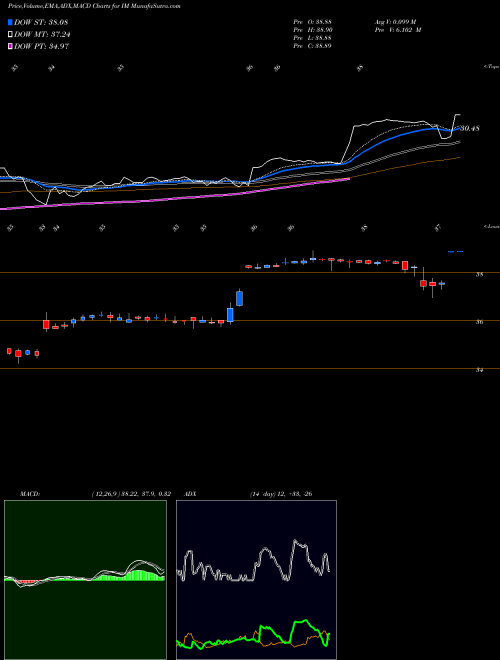
Task: Click the 34 price axis label
Action: pyautogui.click(x=479, y=370)
